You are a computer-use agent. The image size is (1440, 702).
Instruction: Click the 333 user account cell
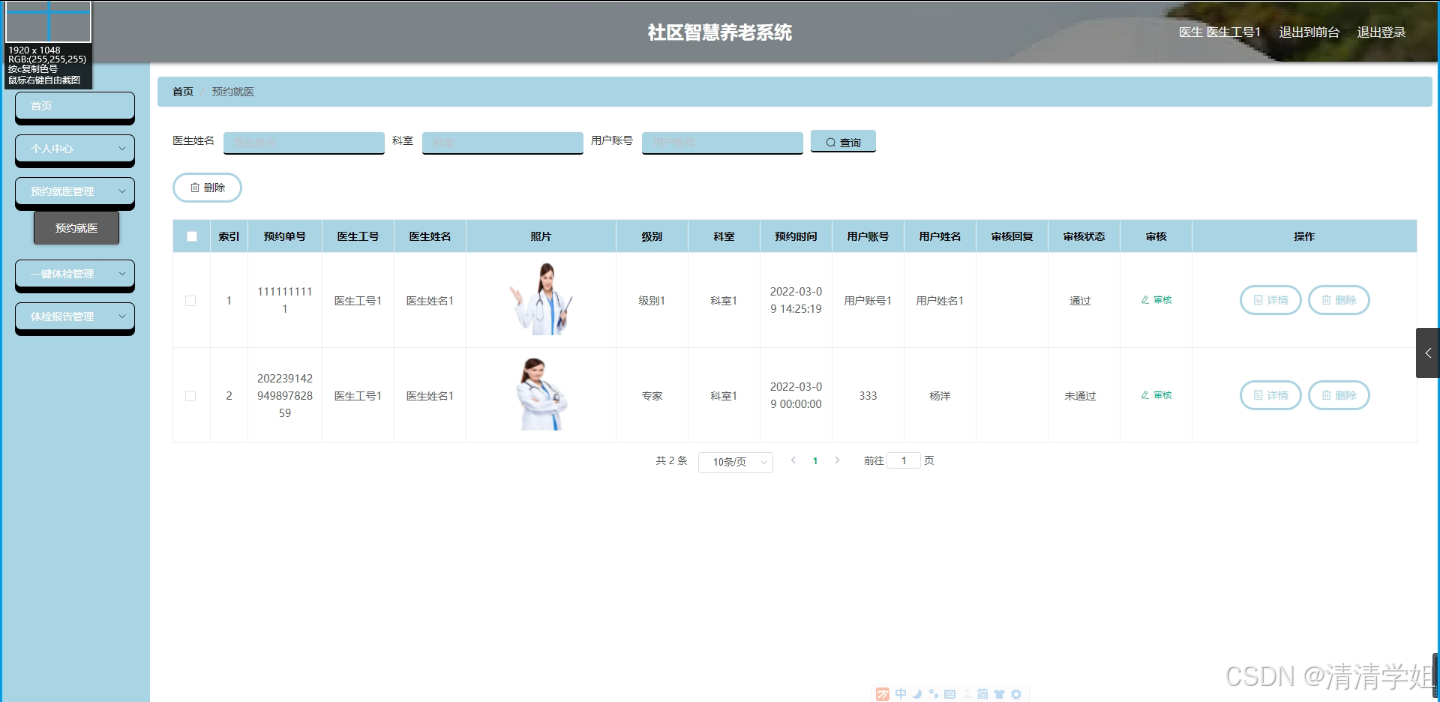868,396
